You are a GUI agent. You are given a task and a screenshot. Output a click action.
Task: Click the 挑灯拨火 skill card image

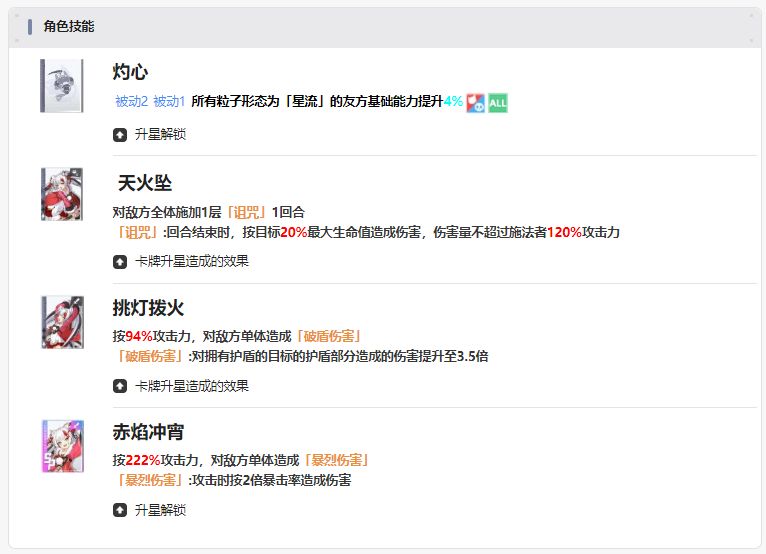pyautogui.click(x=63, y=322)
